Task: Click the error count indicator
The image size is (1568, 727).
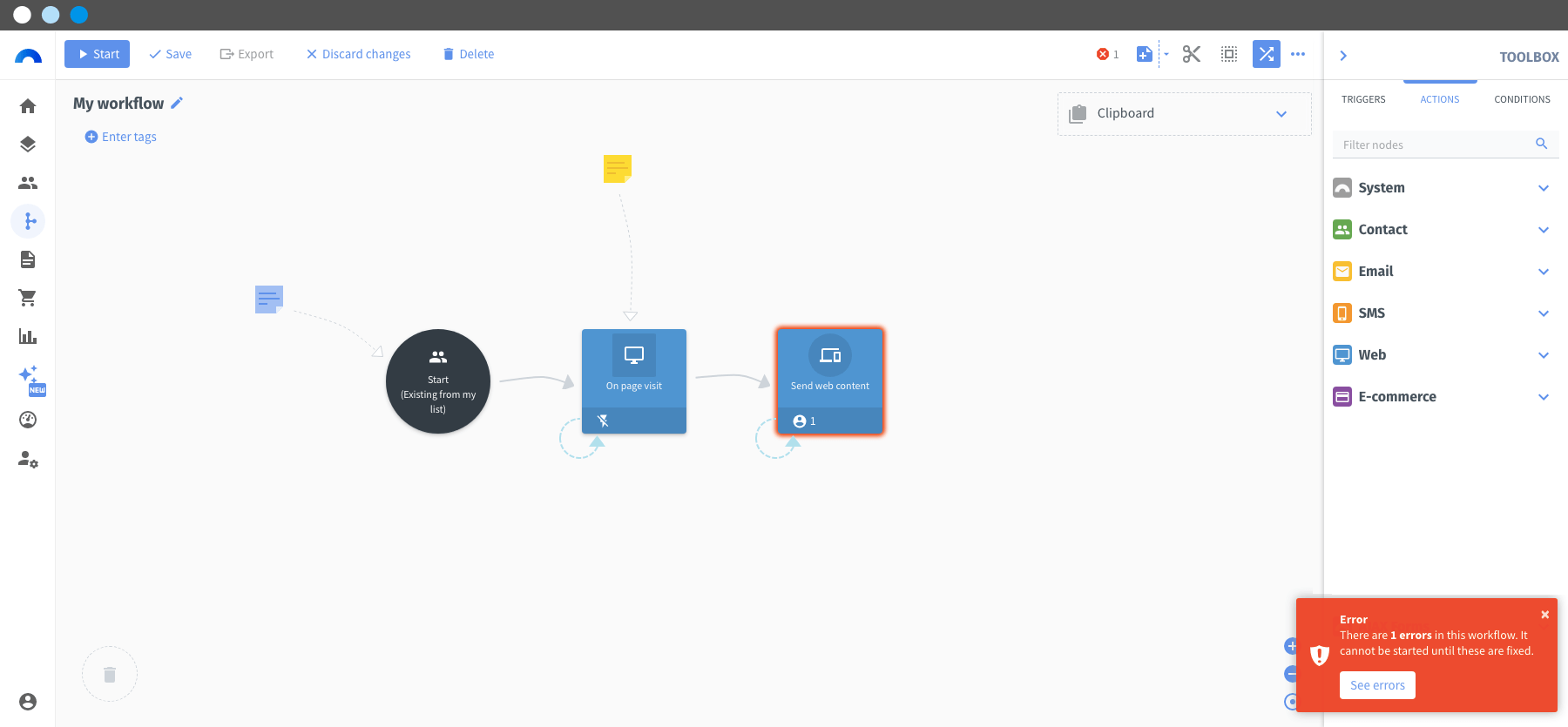Action: pos(1107,54)
